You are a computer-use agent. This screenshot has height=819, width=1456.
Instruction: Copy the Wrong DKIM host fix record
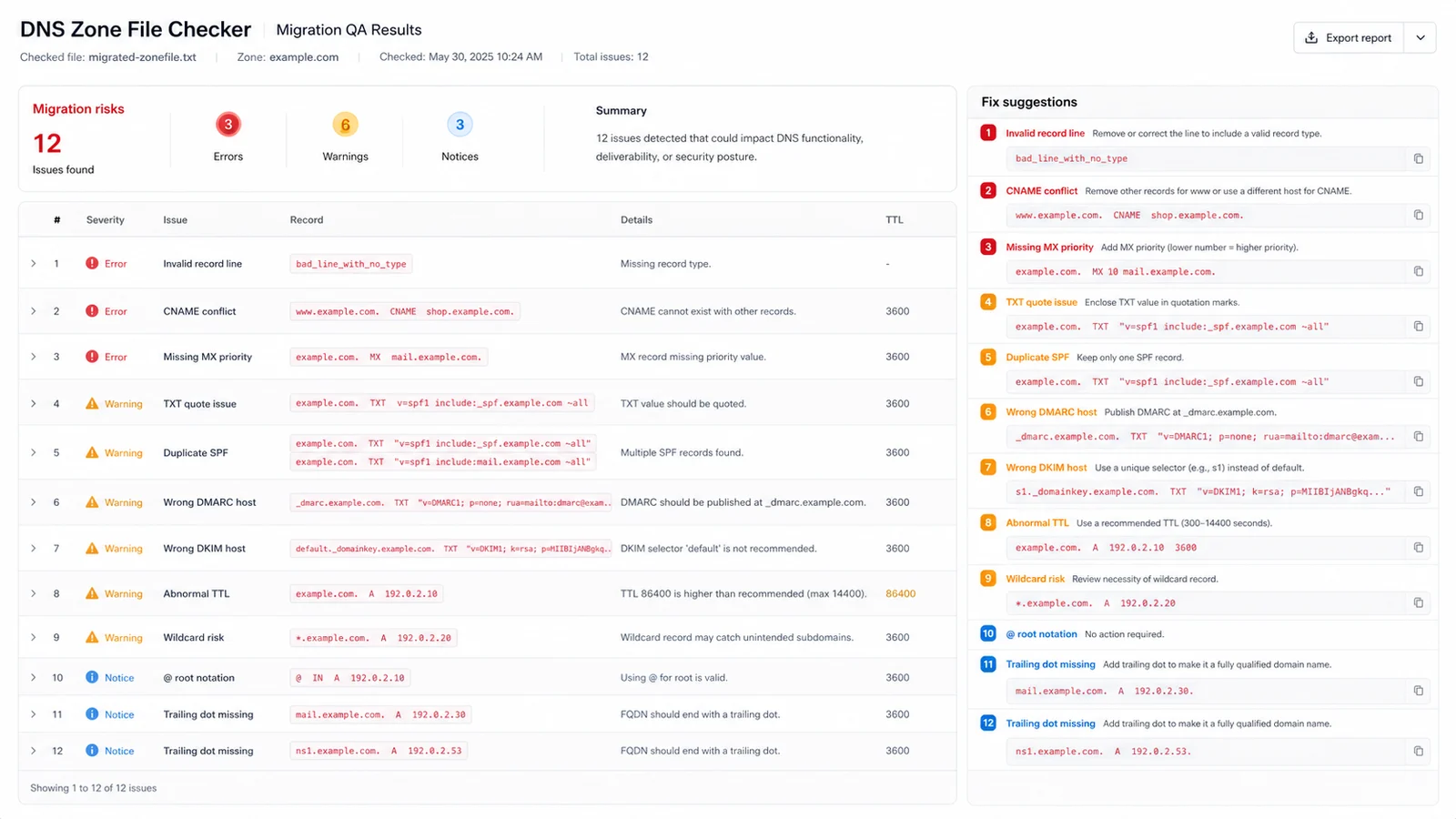(1418, 491)
